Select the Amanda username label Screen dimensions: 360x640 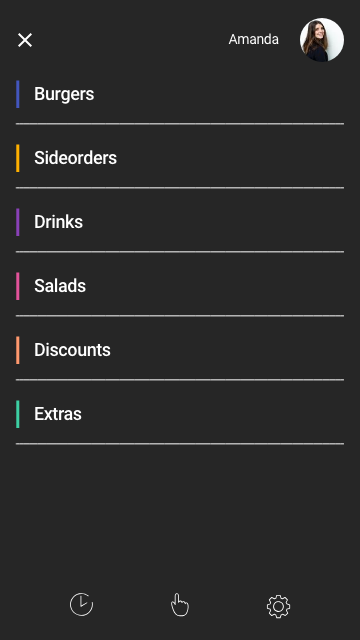[x=253, y=40]
